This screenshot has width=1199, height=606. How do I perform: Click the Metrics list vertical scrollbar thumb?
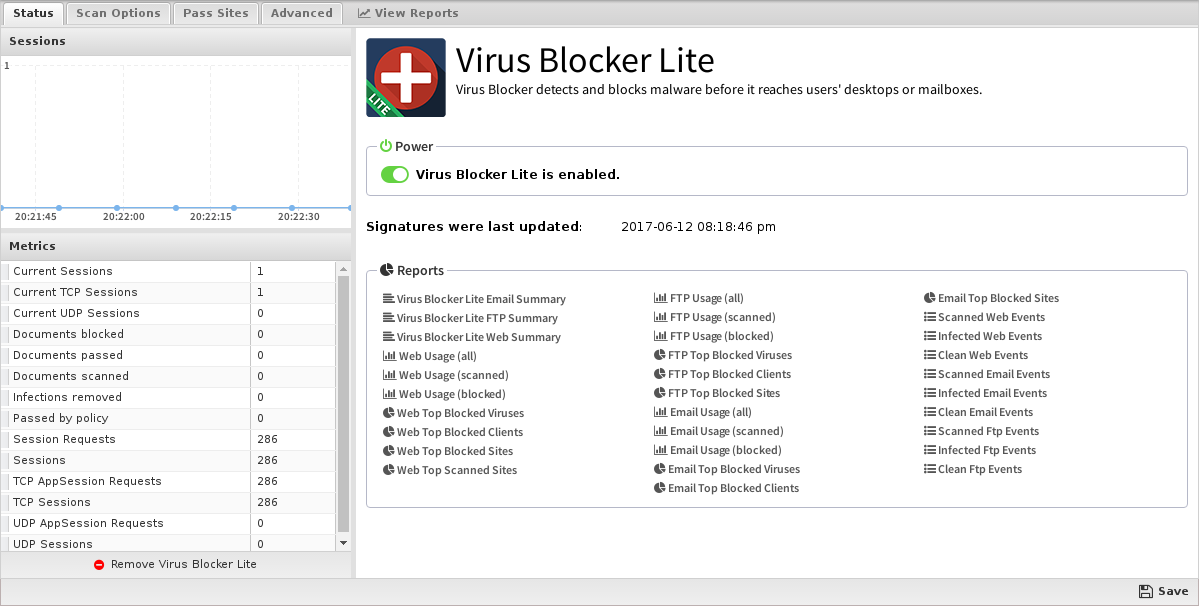click(343, 403)
